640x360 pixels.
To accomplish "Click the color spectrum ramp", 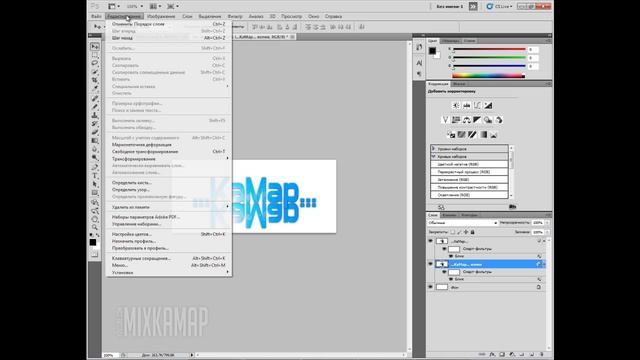I will (488, 76).
